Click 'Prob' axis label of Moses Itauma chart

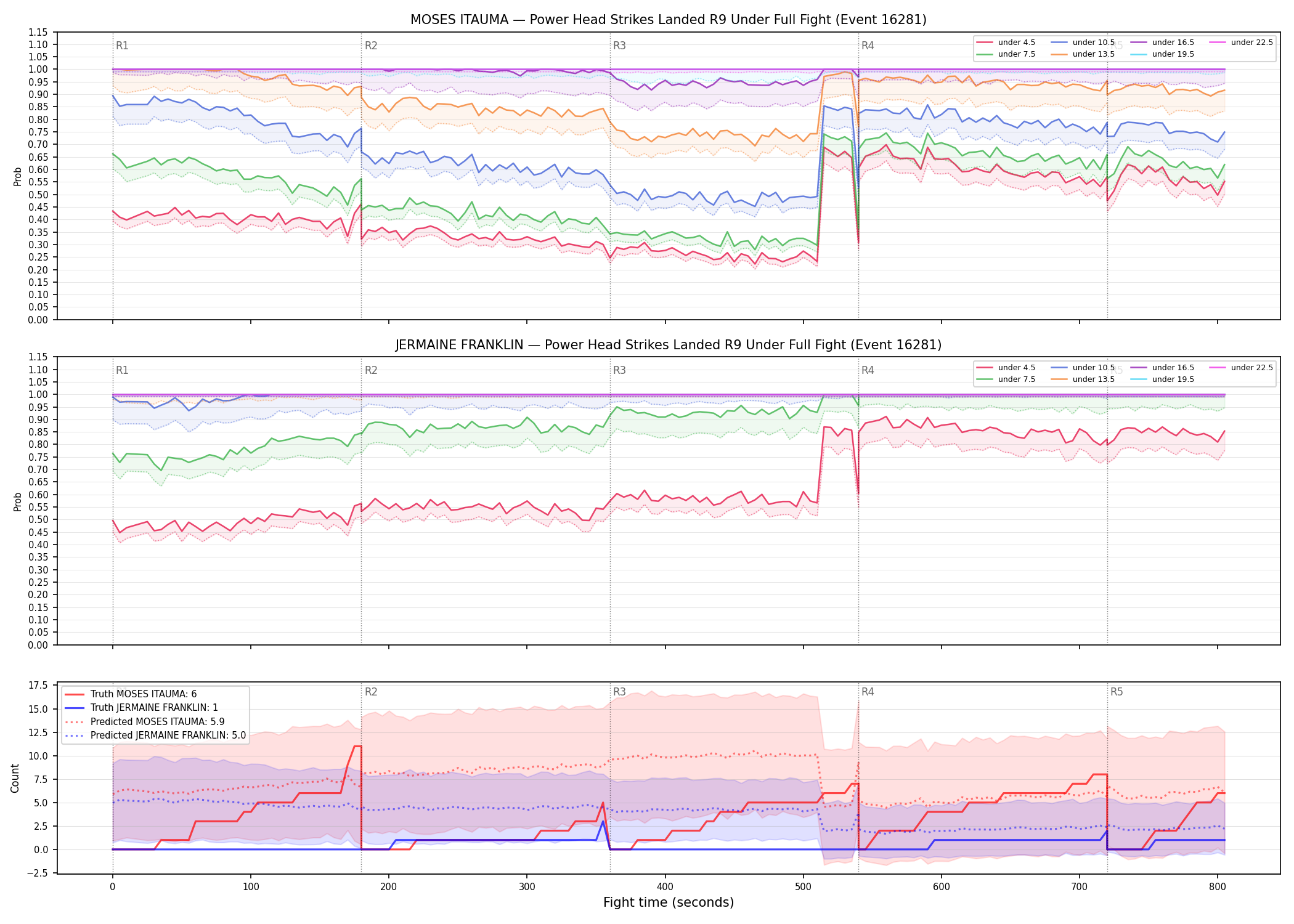[17, 176]
